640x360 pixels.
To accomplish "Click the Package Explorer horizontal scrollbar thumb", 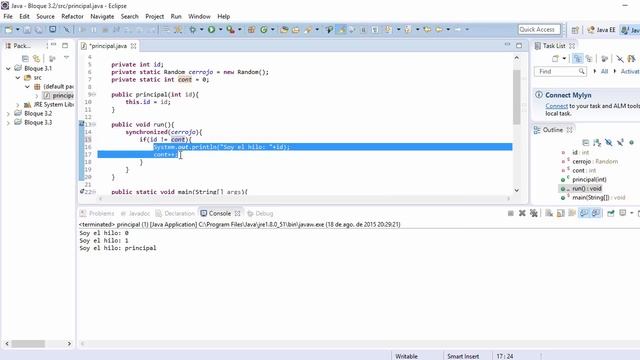I will click(28, 344).
